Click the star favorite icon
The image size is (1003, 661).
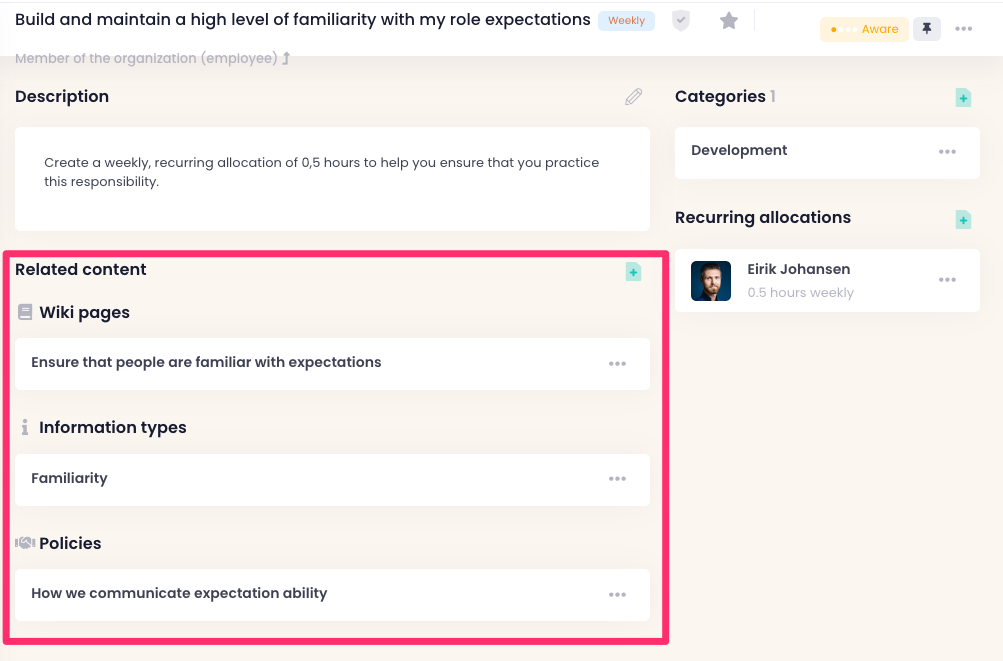(729, 21)
